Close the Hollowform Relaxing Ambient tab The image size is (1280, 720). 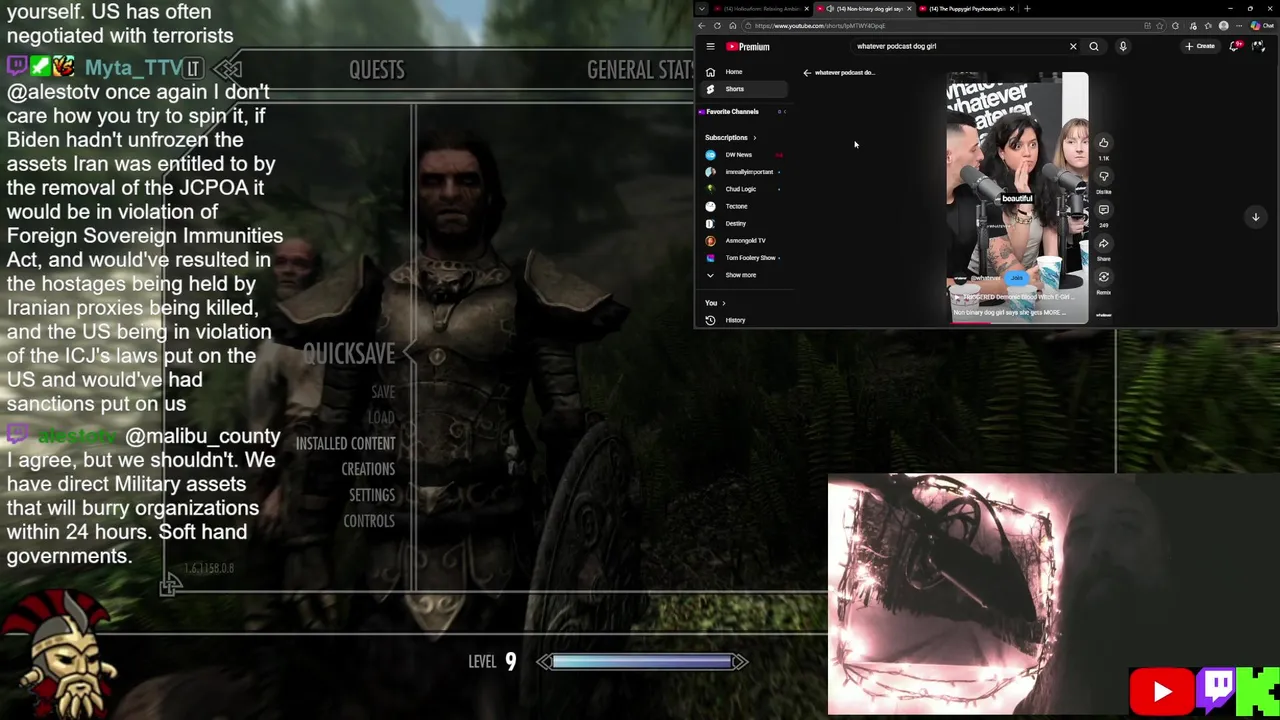(x=806, y=9)
